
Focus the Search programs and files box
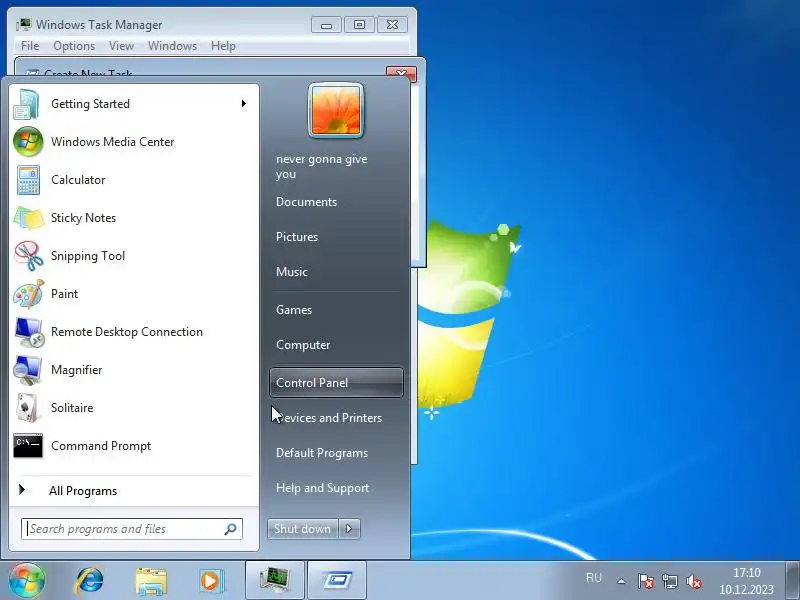pos(132,529)
